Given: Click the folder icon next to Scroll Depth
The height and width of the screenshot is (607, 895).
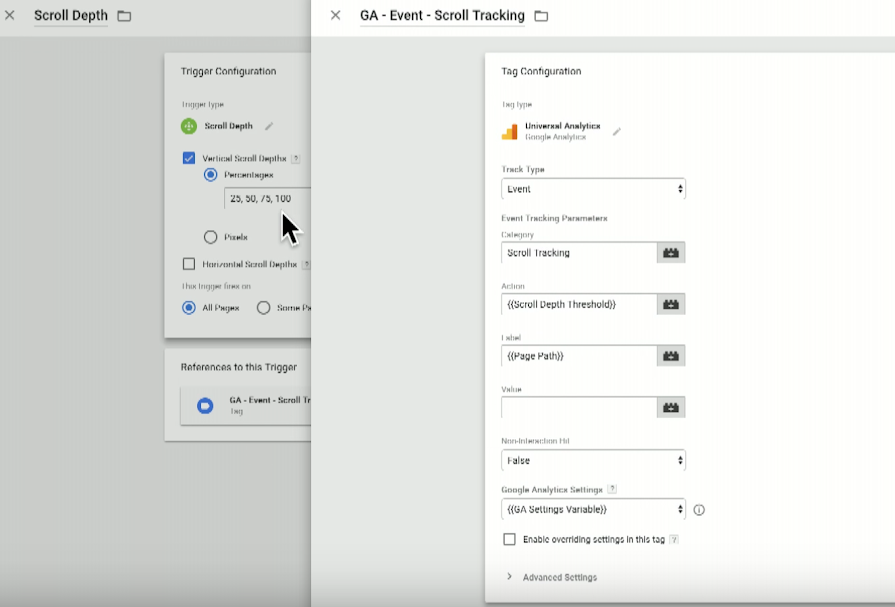Looking at the screenshot, I should (124, 16).
